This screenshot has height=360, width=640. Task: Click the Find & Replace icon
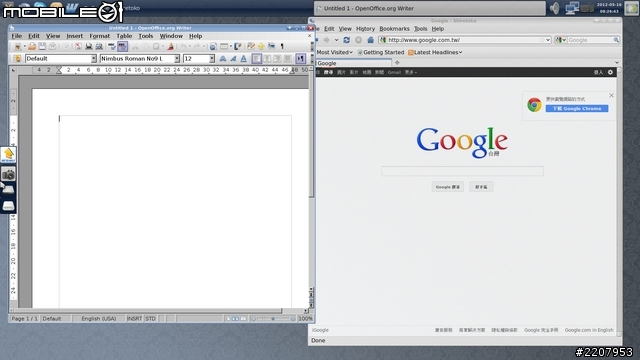pyautogui.click(x=251, y=47)
